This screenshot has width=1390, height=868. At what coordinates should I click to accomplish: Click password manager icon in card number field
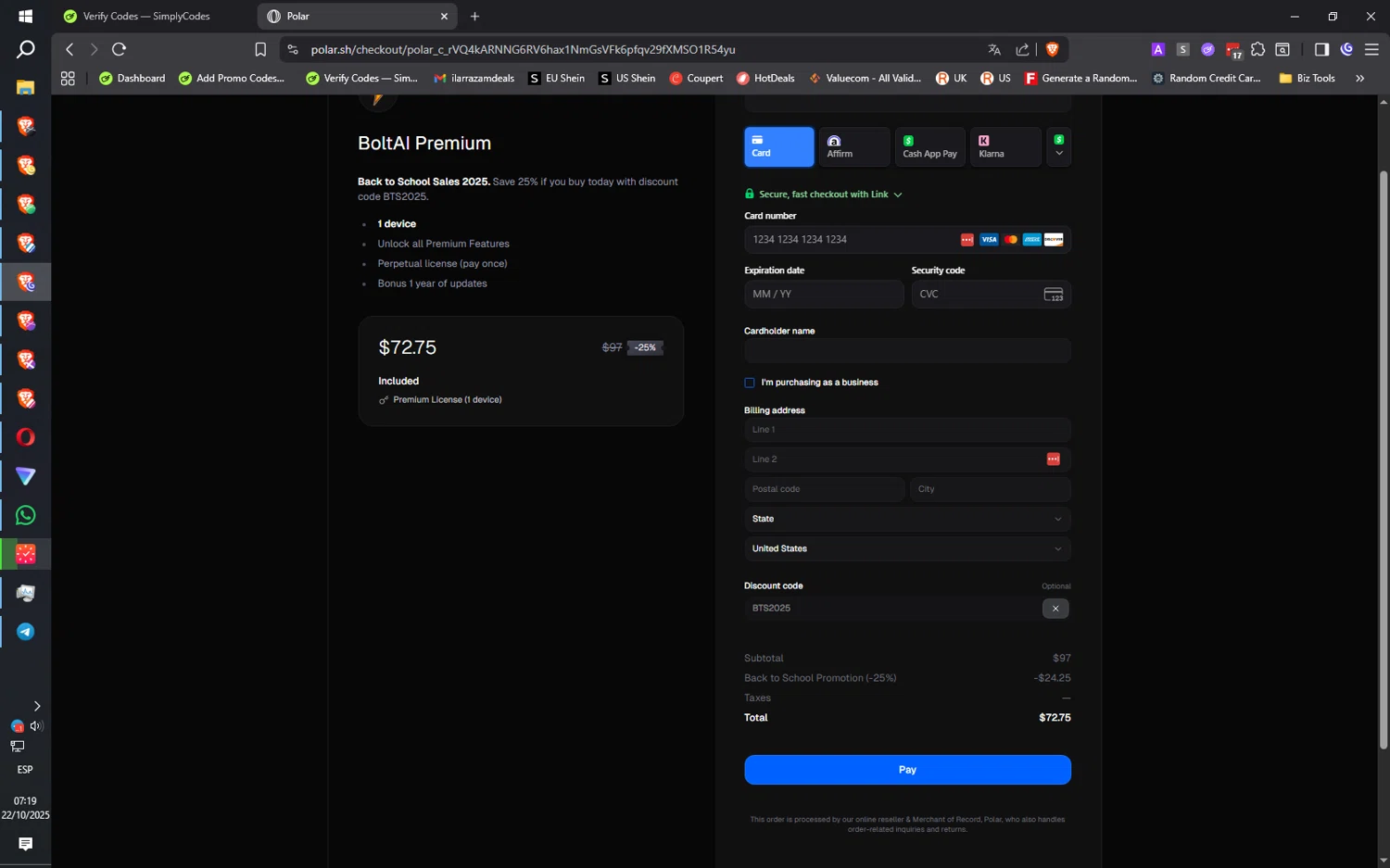[967, 240]
